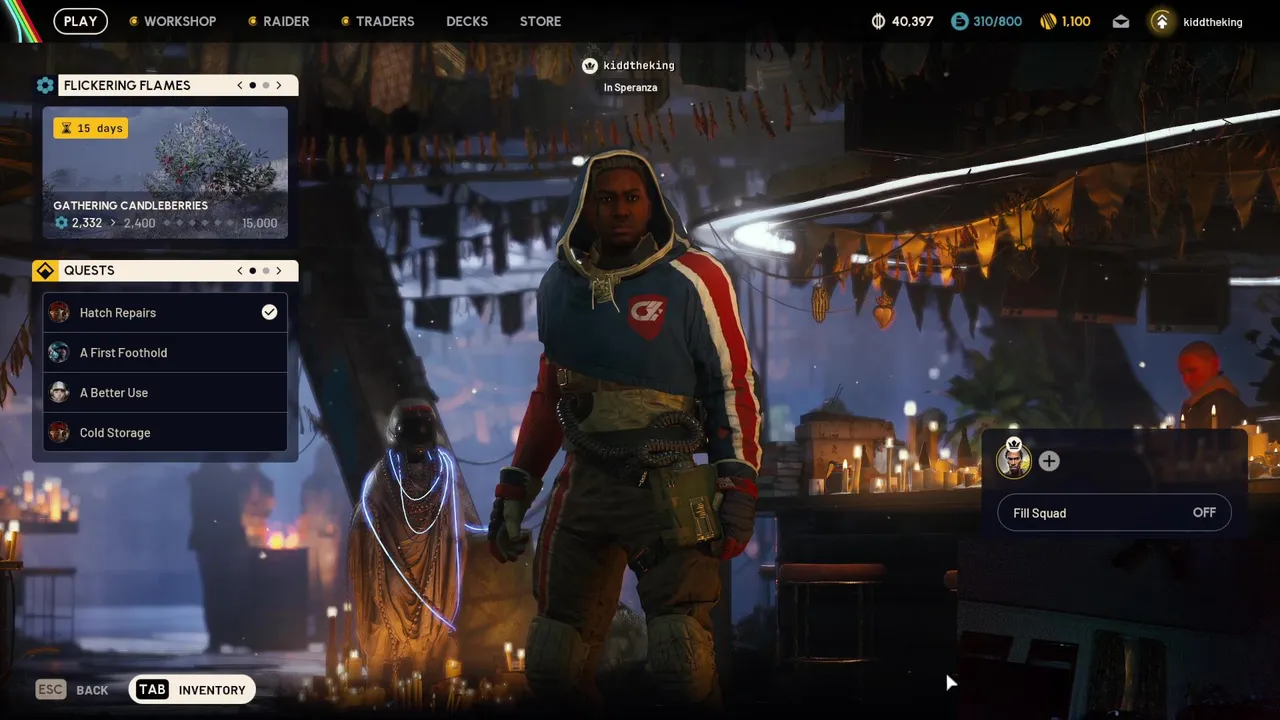1280x720 pixels.
Task: Open the Cold Storage quest
Action: click(165, 432)
